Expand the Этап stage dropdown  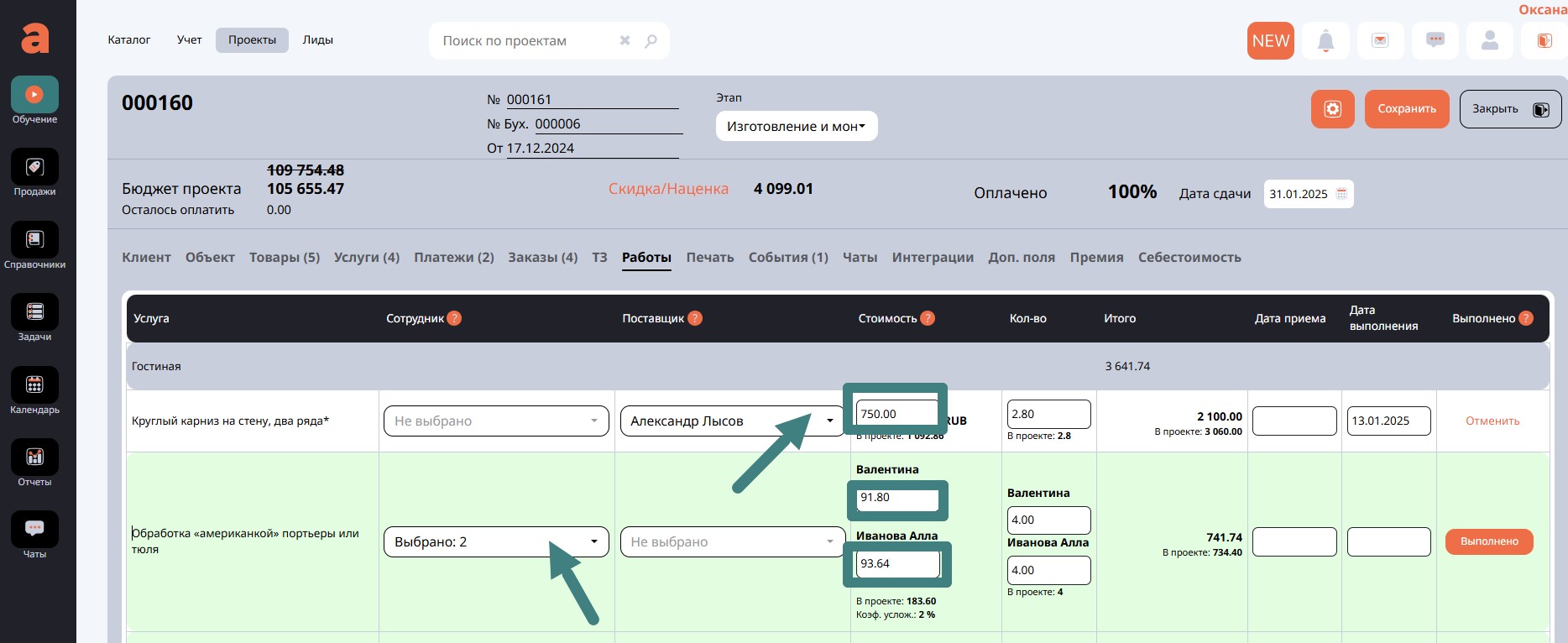tap(796, 127)
